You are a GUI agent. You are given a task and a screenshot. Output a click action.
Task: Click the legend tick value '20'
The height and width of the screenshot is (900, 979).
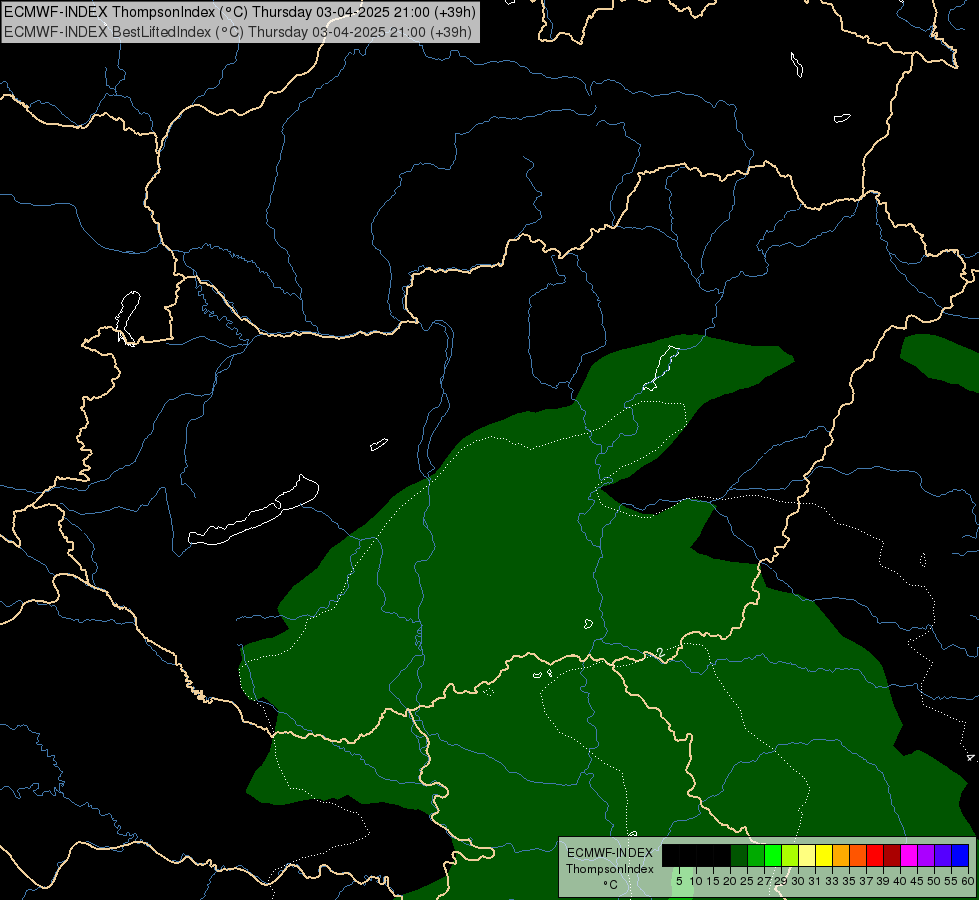[x=730, y=881]
